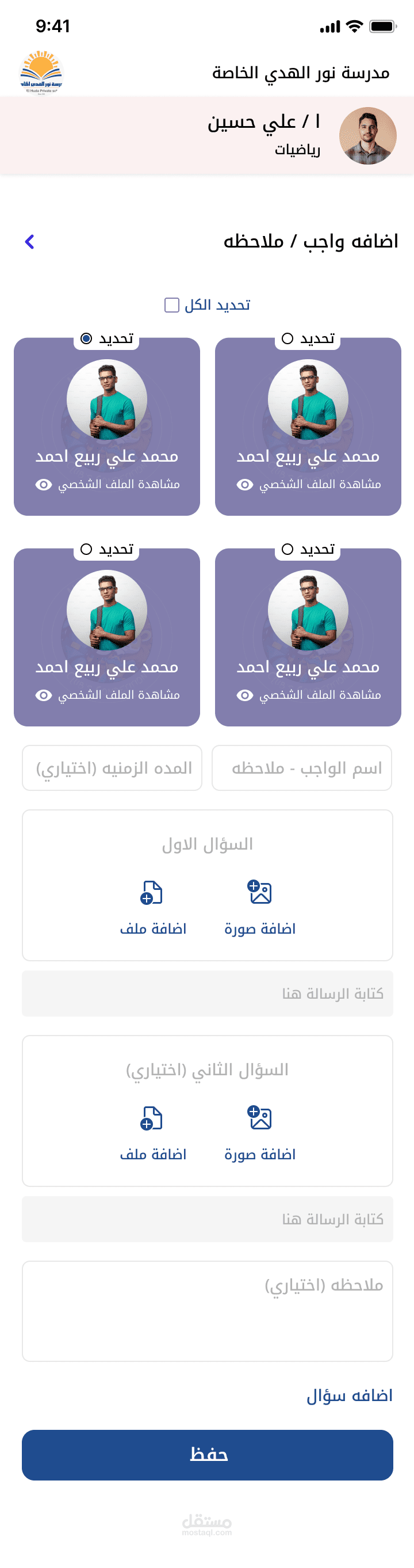Focus the اسم الواجب - ملاحظه field
The width and height of the screenshot is (414, 1568).
(301, 767)
